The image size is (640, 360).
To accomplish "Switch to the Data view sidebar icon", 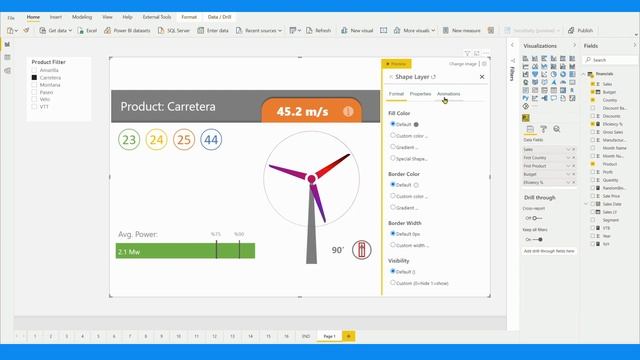I will pyautogui.click(x=7, y=58).
